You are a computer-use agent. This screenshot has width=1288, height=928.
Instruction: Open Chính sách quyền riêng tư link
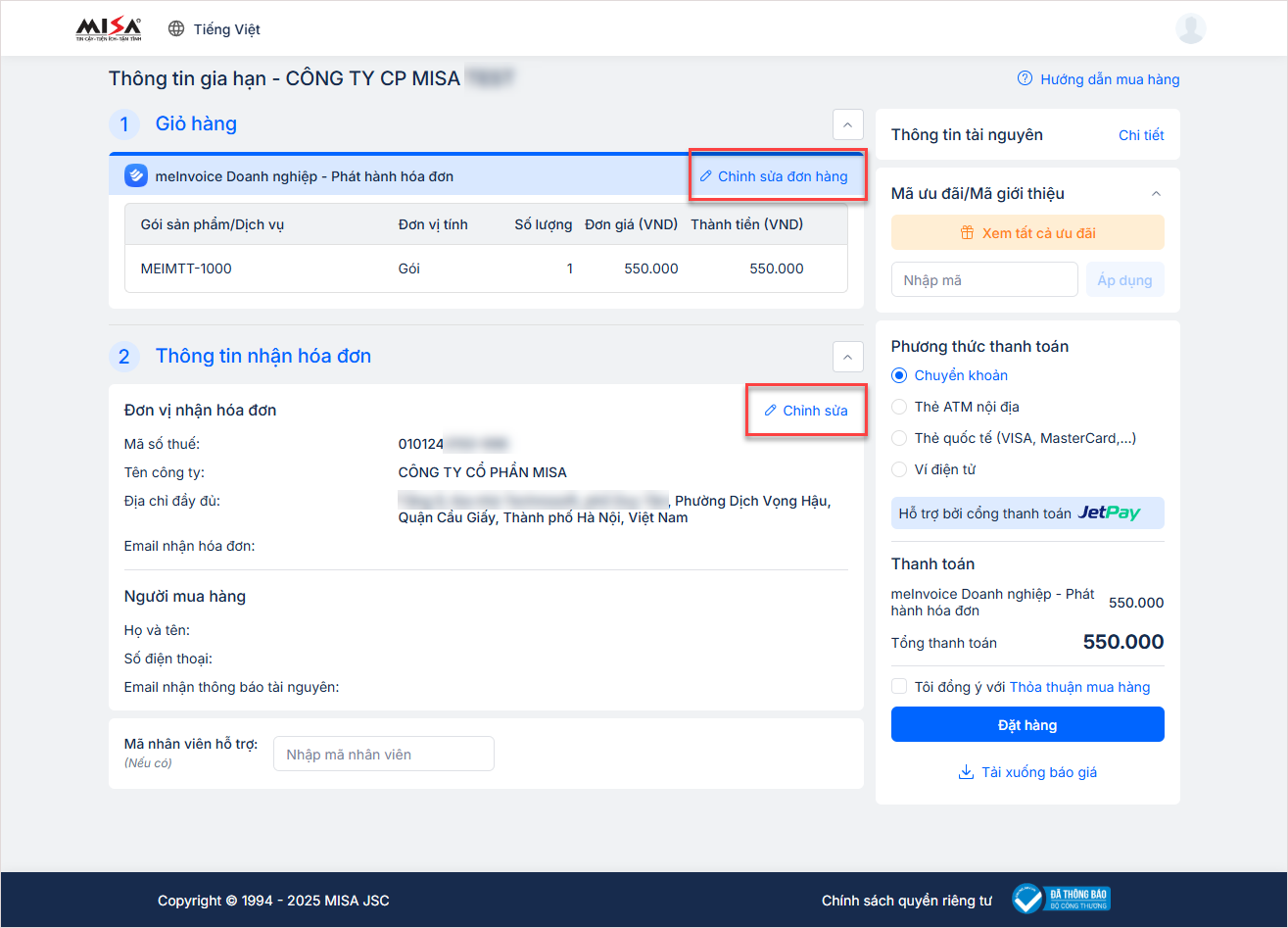pyautogui.click(x=906, y=901)
